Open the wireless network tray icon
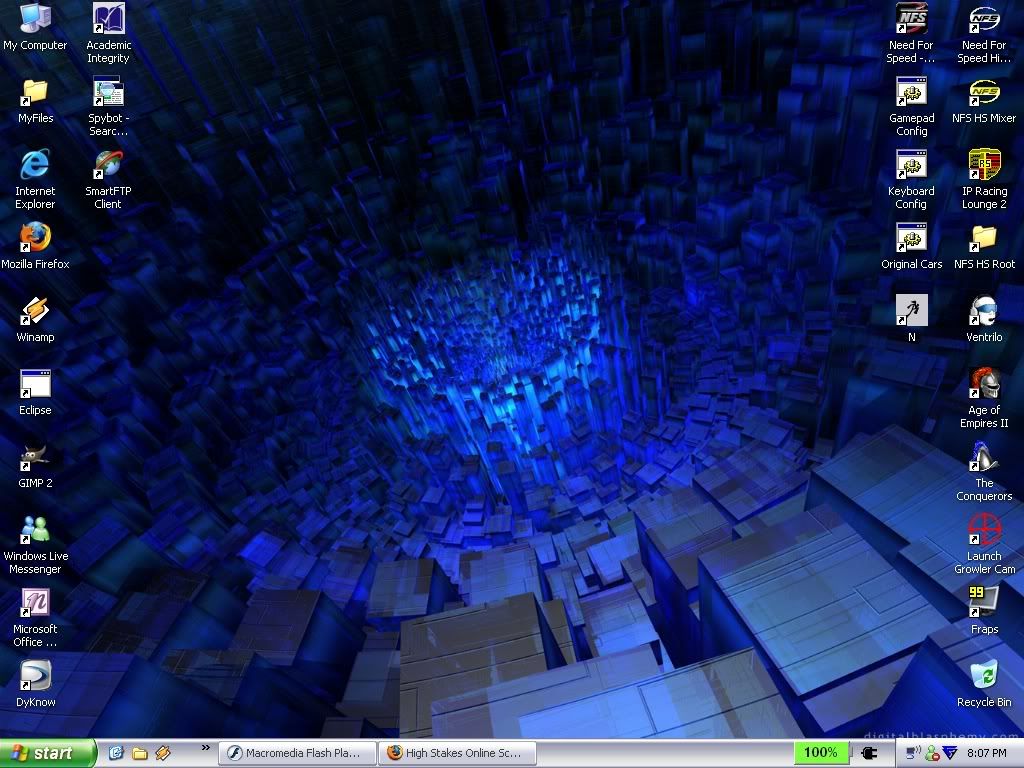 [x=914, y=753]
